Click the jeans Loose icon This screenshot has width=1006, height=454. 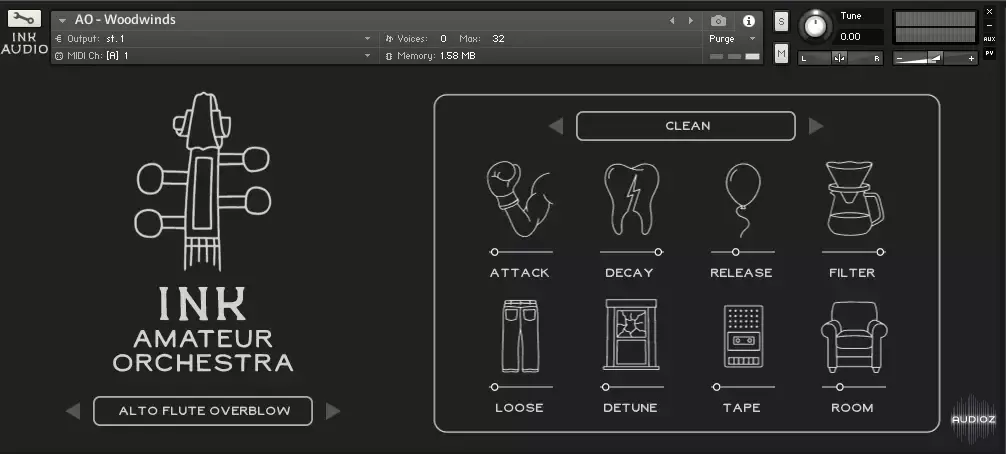(x=519, y=337)
